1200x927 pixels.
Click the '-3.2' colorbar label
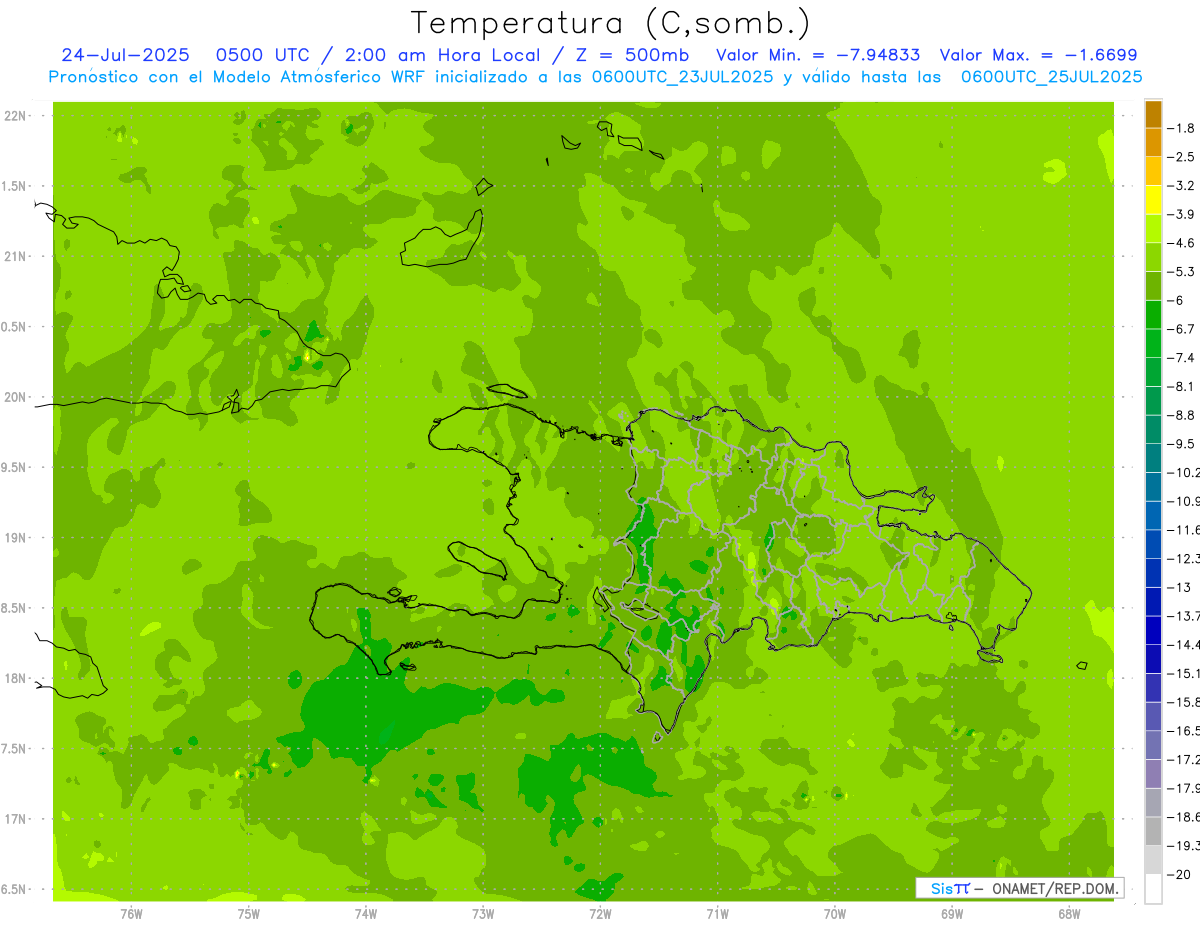click(x=1182, y=185)
